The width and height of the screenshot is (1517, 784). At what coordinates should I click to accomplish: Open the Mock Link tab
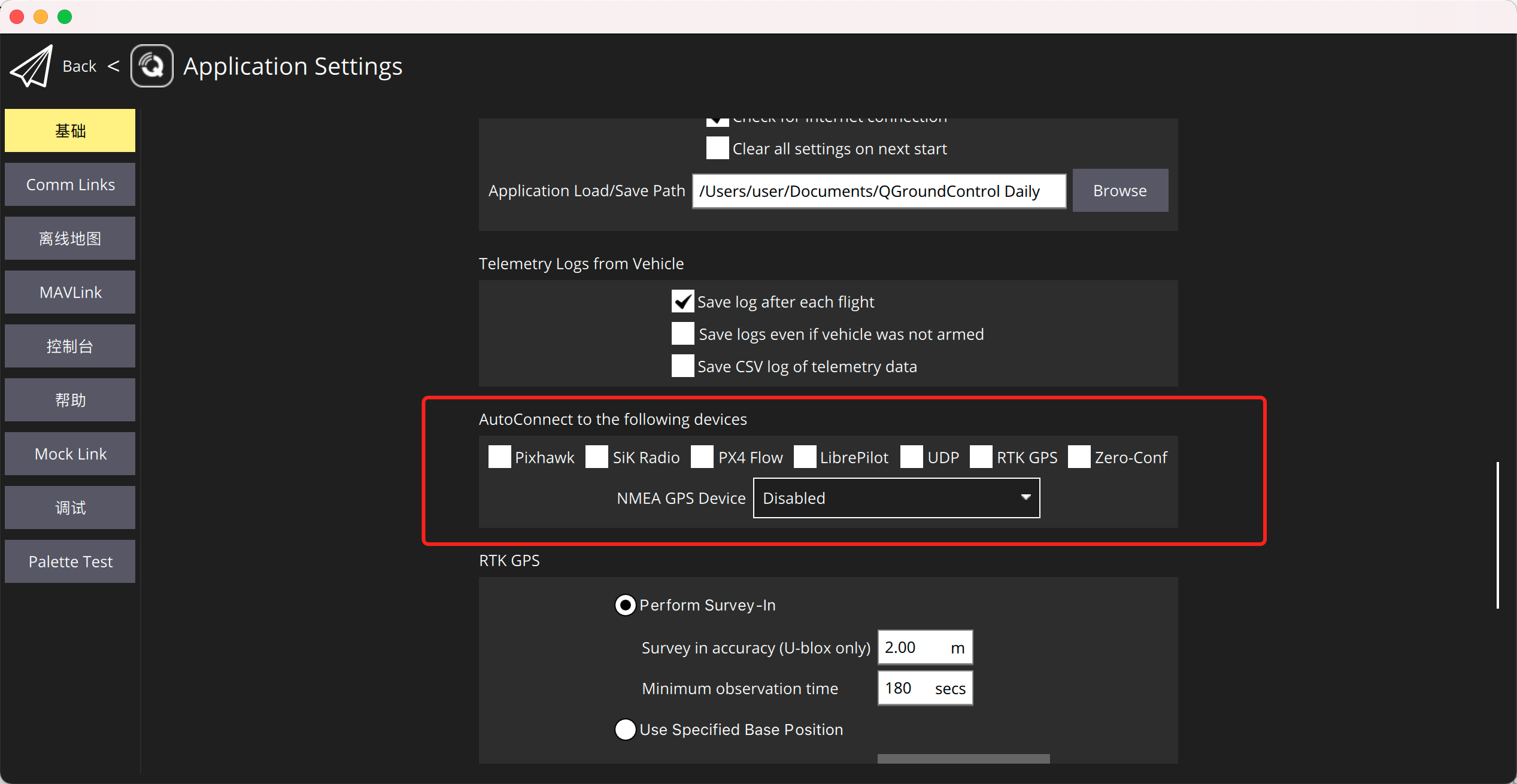70,454
